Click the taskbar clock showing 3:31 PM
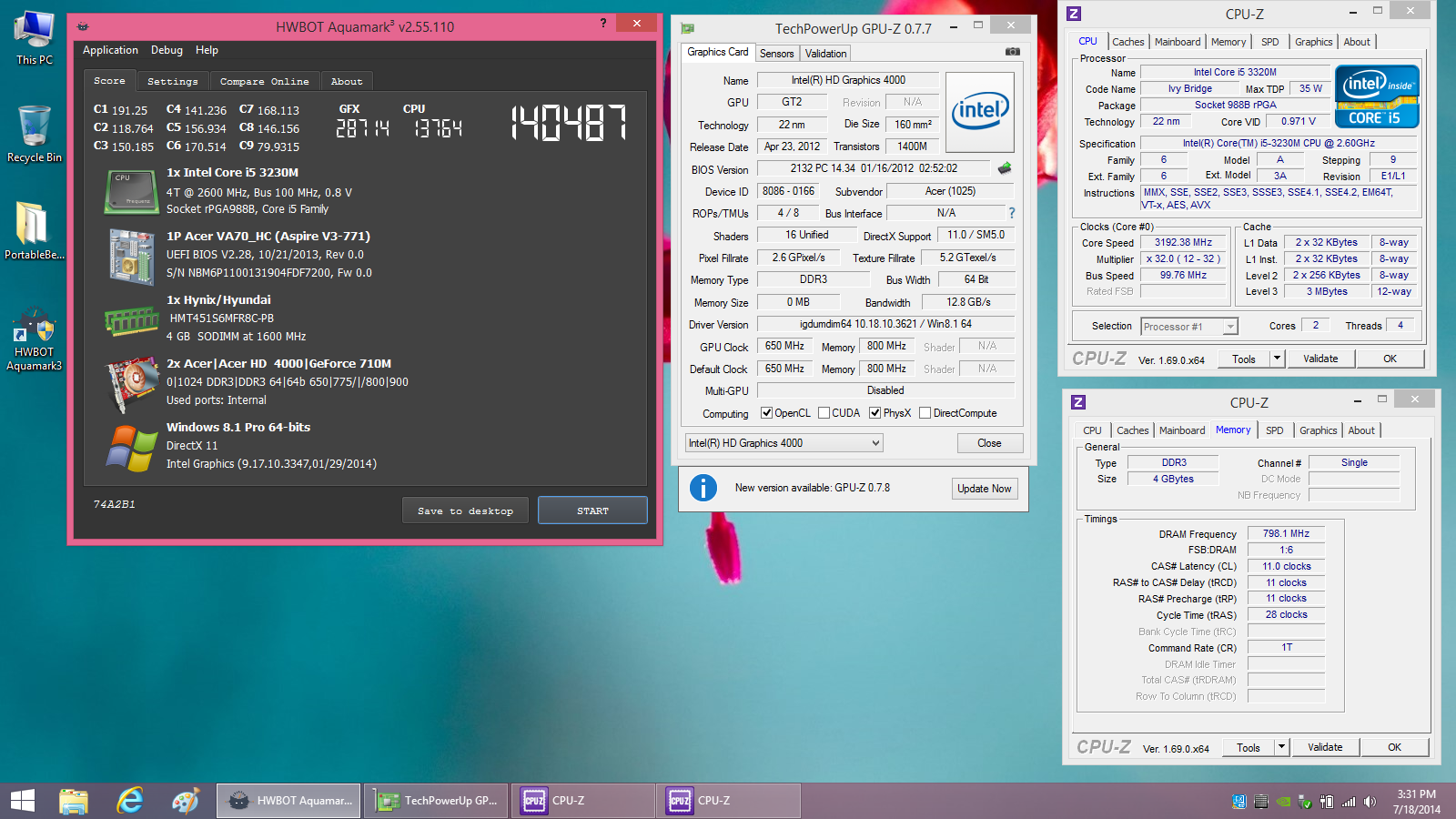 (x=1417, y=802)
